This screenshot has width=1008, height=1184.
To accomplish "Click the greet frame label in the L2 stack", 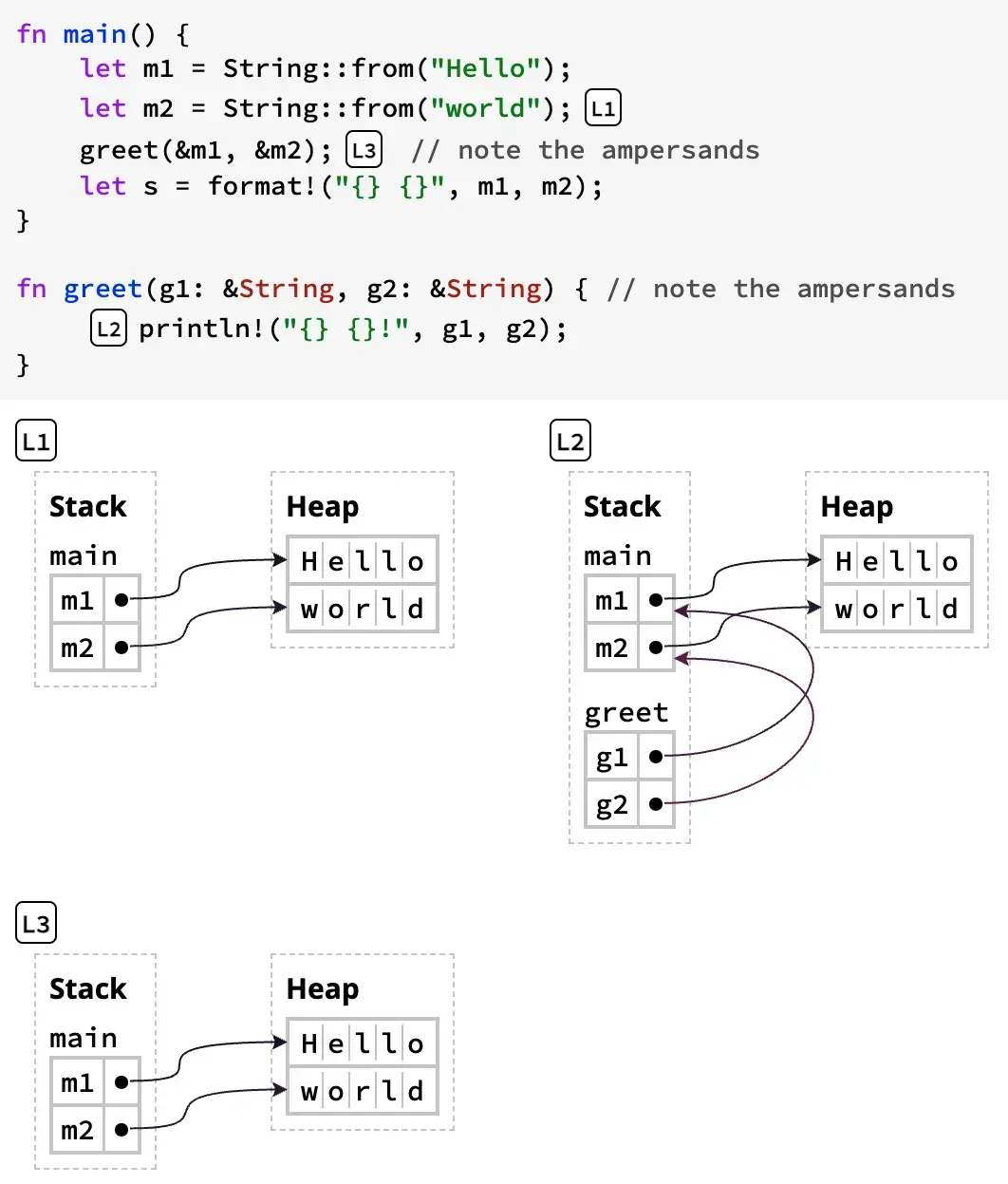I will [x=625, y=713].
